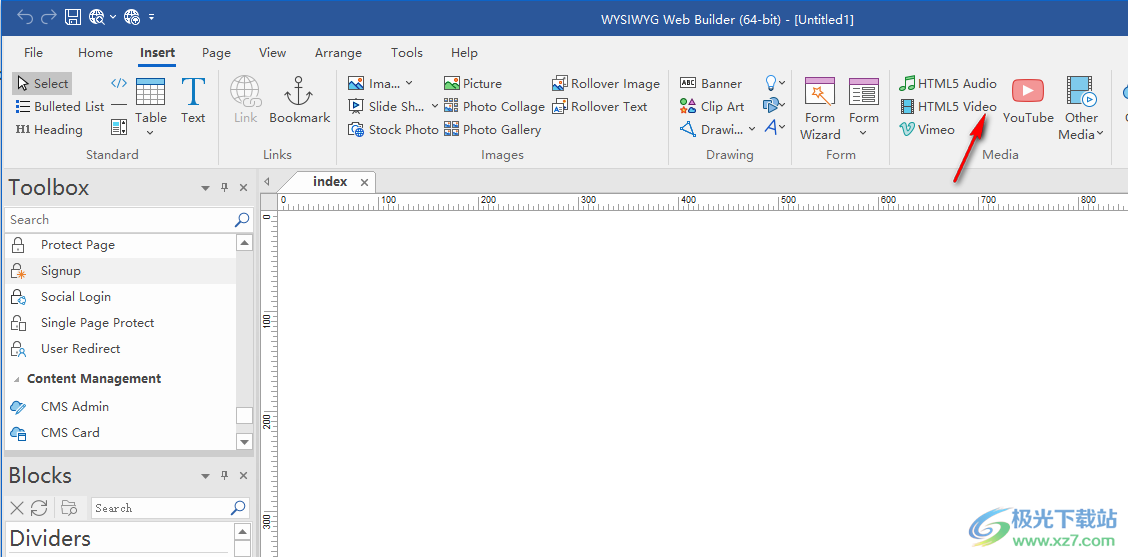Click the globe magnifier Preview icon
This screenshot has width=1128, height=557.
(x=96, y=17)
